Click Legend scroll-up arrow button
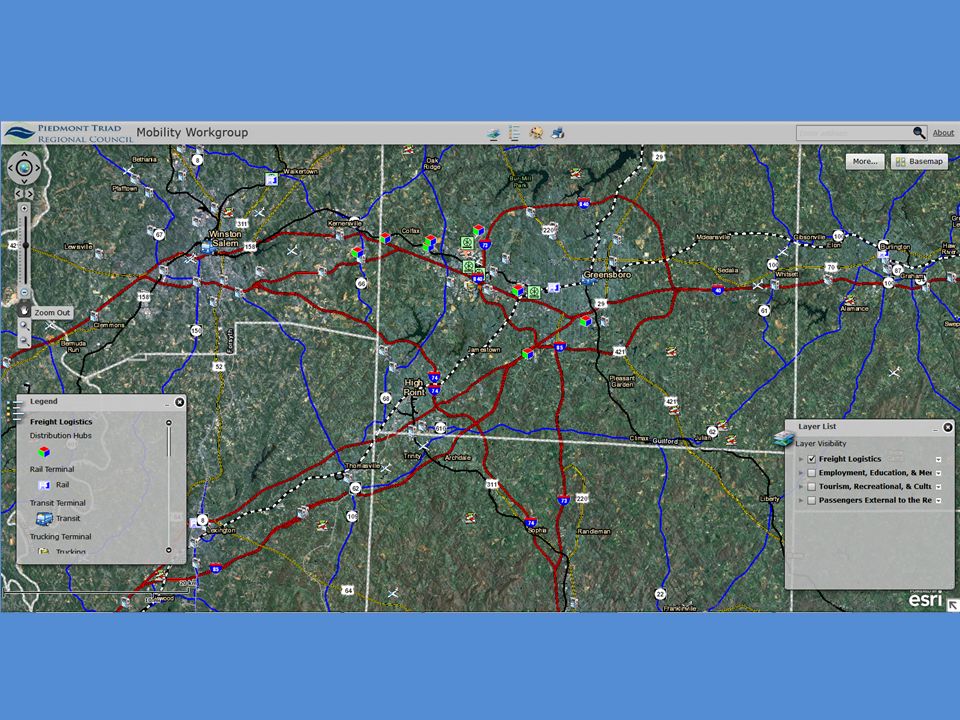This screenshot has width=960, height=720. [169, 422]
